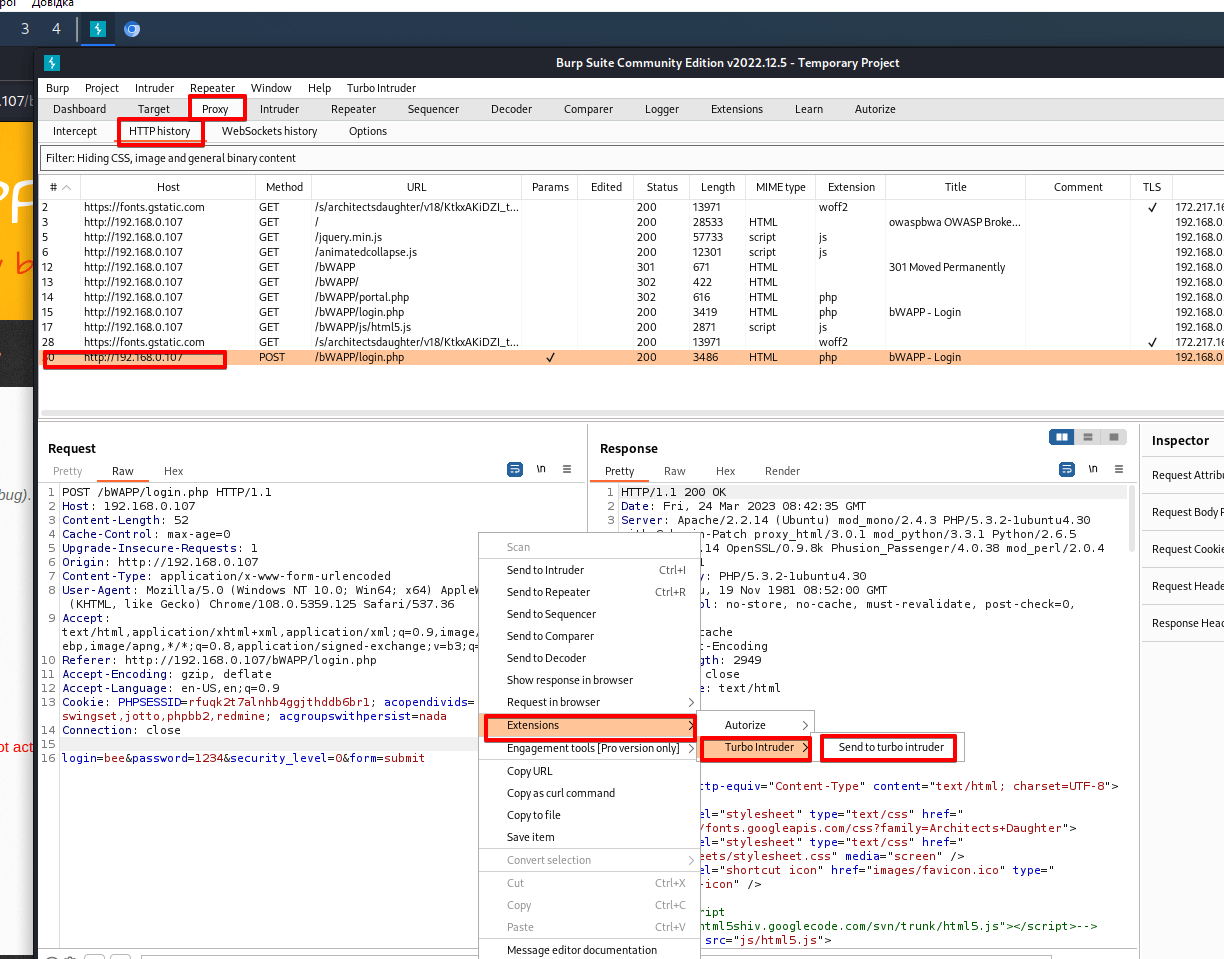1224x959 pixels.
Task: Select the POST /bWAPP/login.php history row
Action: (632, 357)
